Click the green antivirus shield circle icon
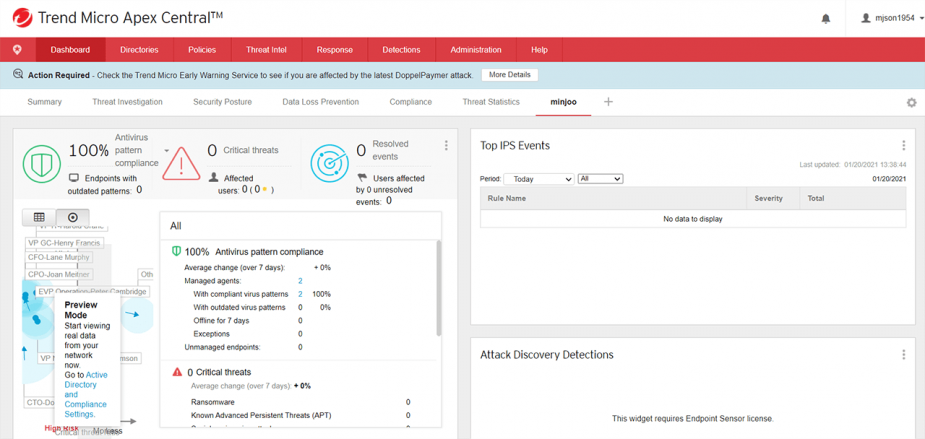Screen dimensions: 925x439 (42, 162)
